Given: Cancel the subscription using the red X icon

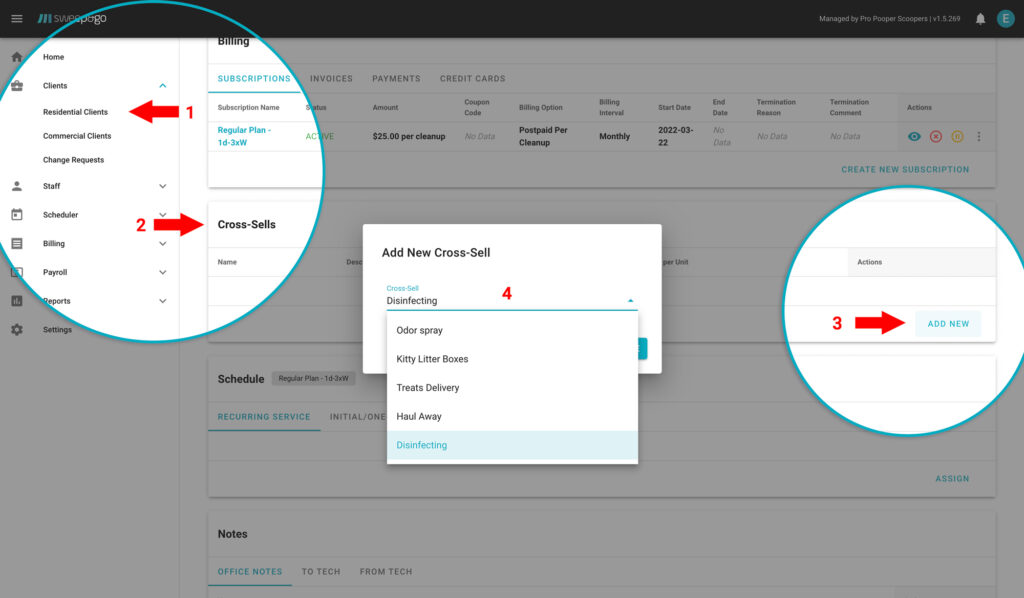Looking at the screenshot, I should [938, 136].
